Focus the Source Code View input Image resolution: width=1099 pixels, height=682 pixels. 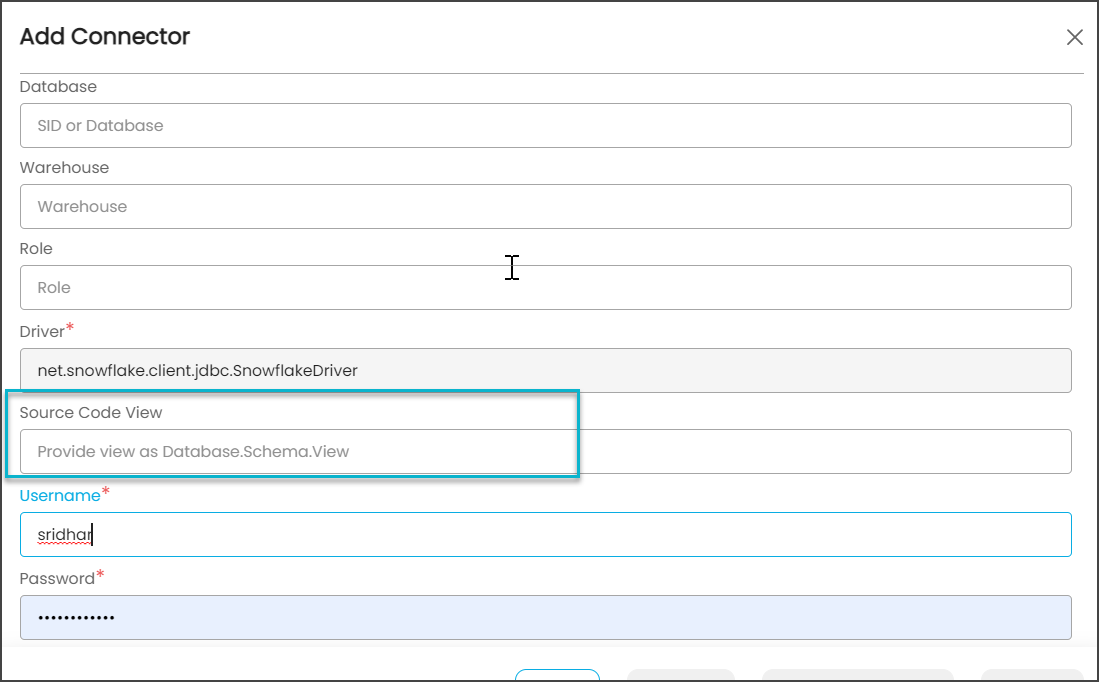(x=545, y=452)
